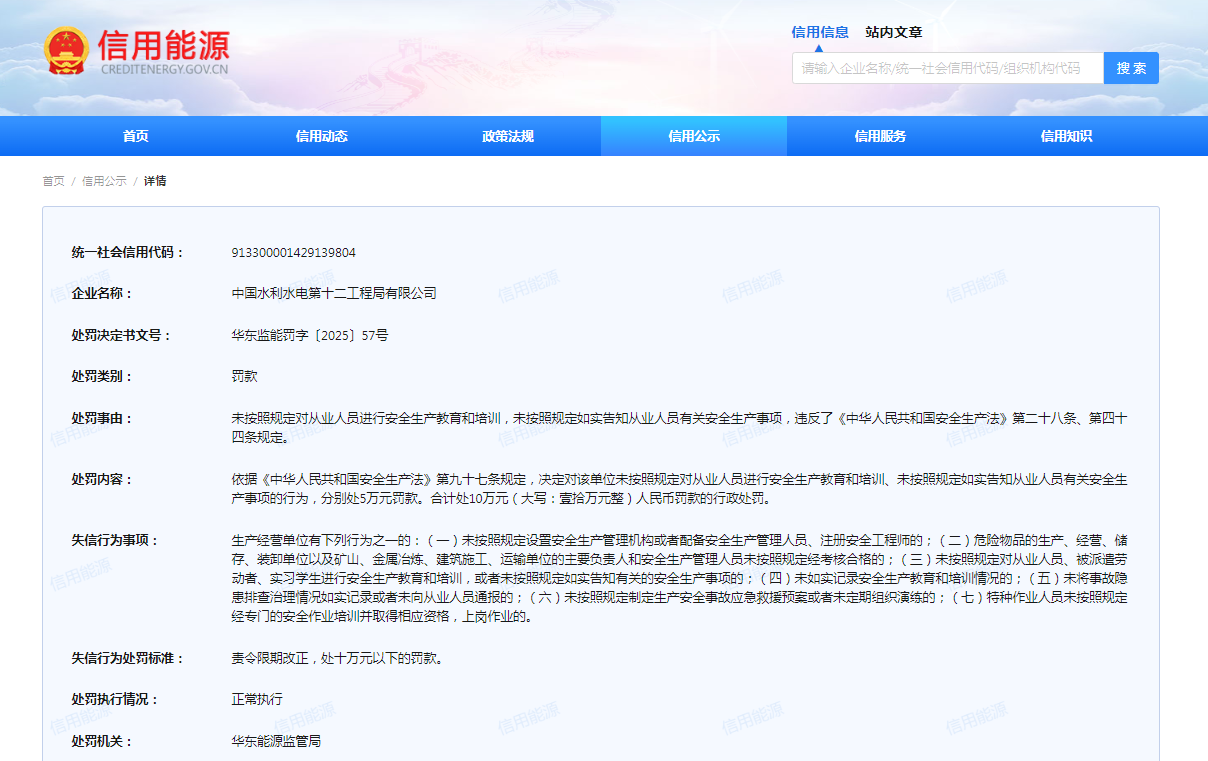
Task: Go to 政策法规 in navigation bar
Action: pos(507,136)
